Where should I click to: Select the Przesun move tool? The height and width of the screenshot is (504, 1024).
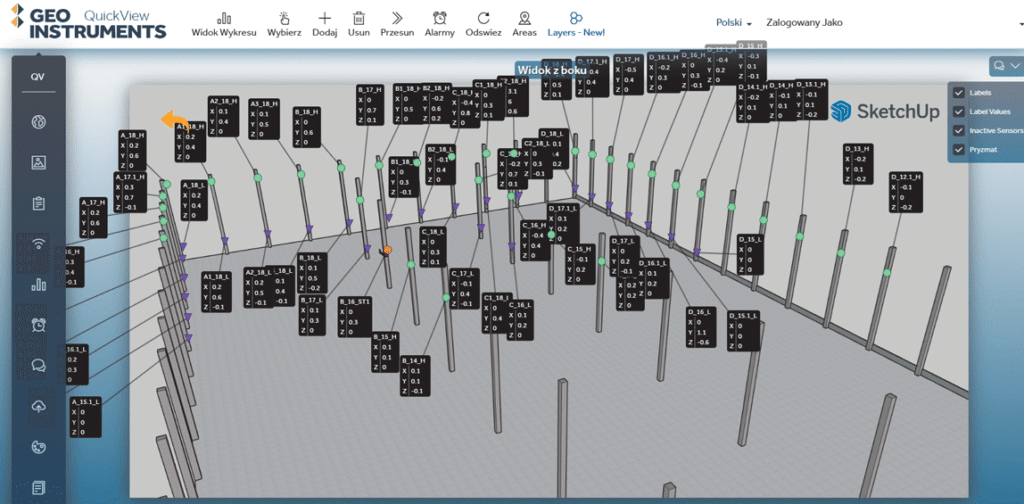(x=397, y=19)
